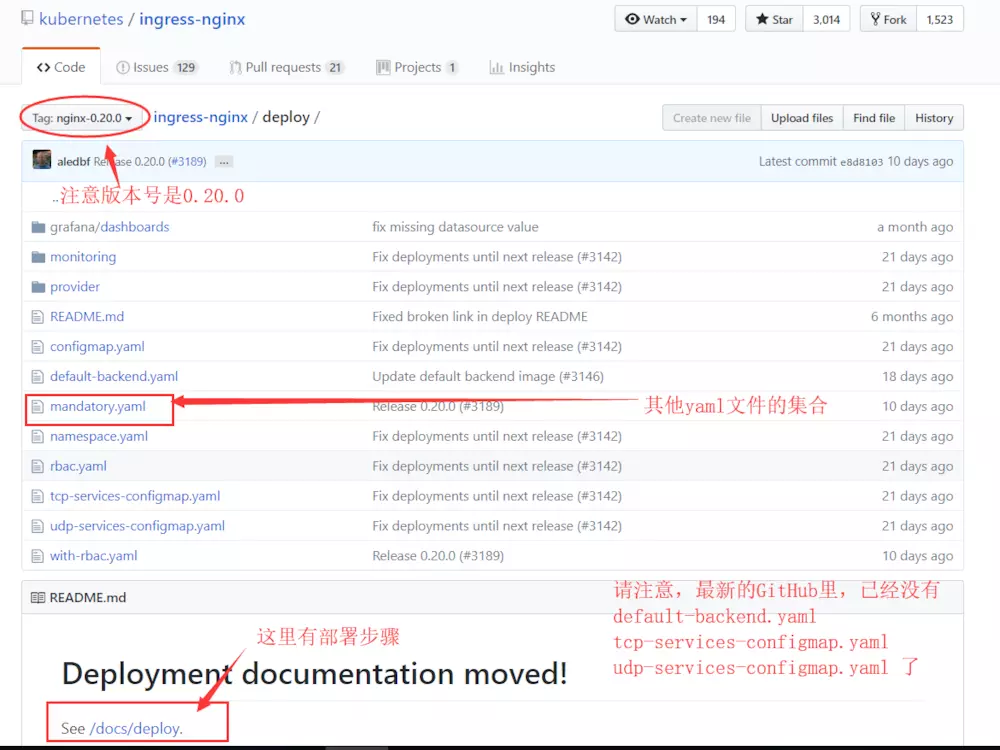Click file icon next to configmap.yaml
This screenshot has height=750, width=1000.
pyautogui.click(x=38, y=347)
